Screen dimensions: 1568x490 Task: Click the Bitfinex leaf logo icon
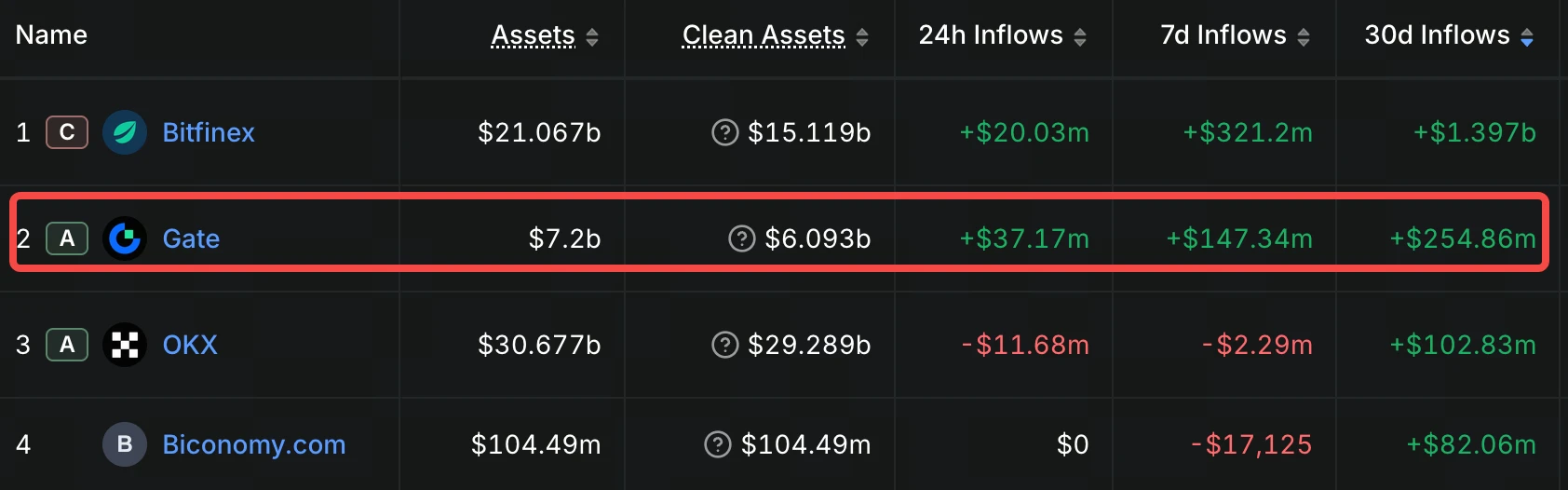125,132
